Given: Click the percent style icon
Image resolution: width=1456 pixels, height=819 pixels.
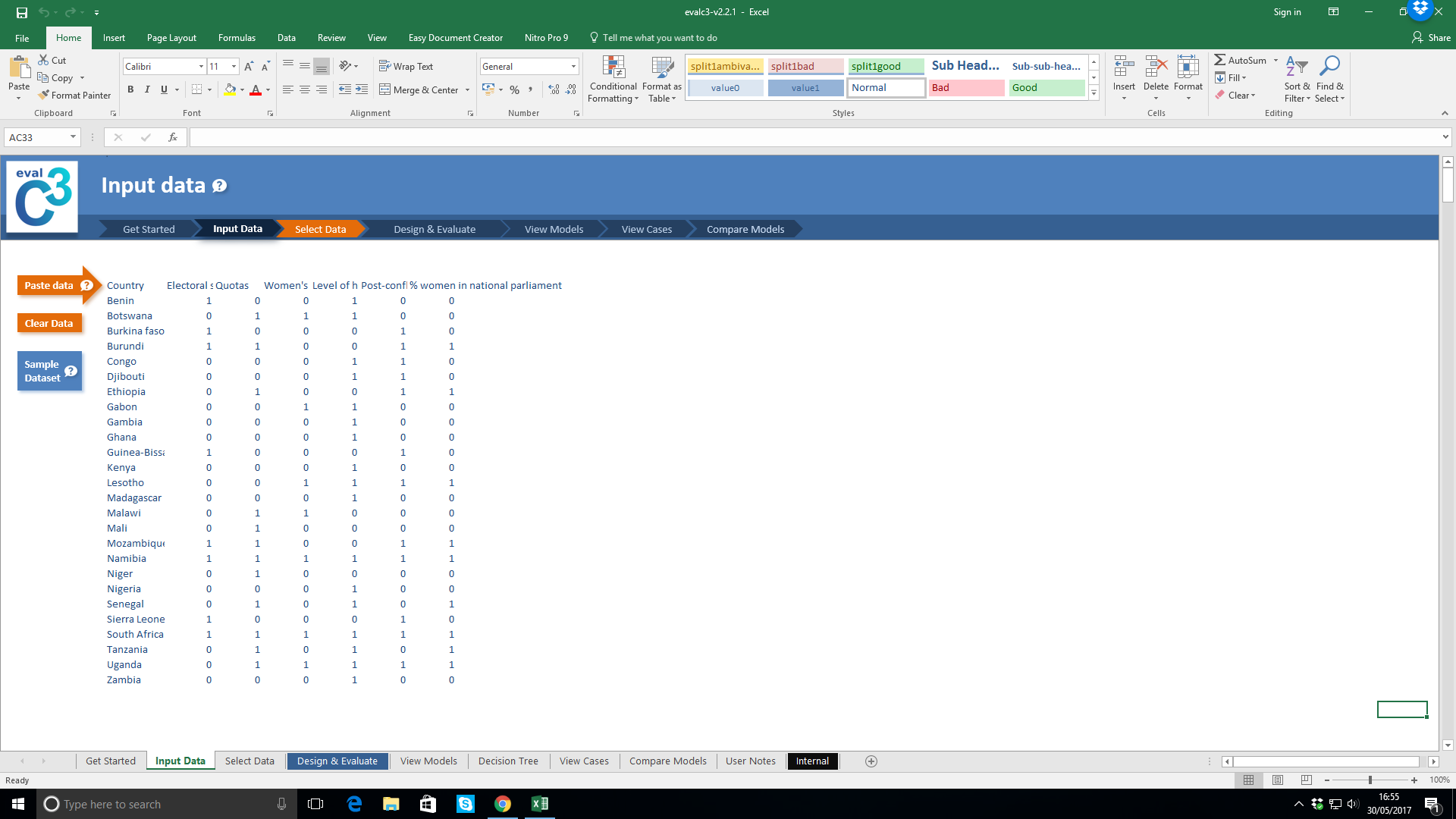Looking at the screenshot, I should (515, 89).
